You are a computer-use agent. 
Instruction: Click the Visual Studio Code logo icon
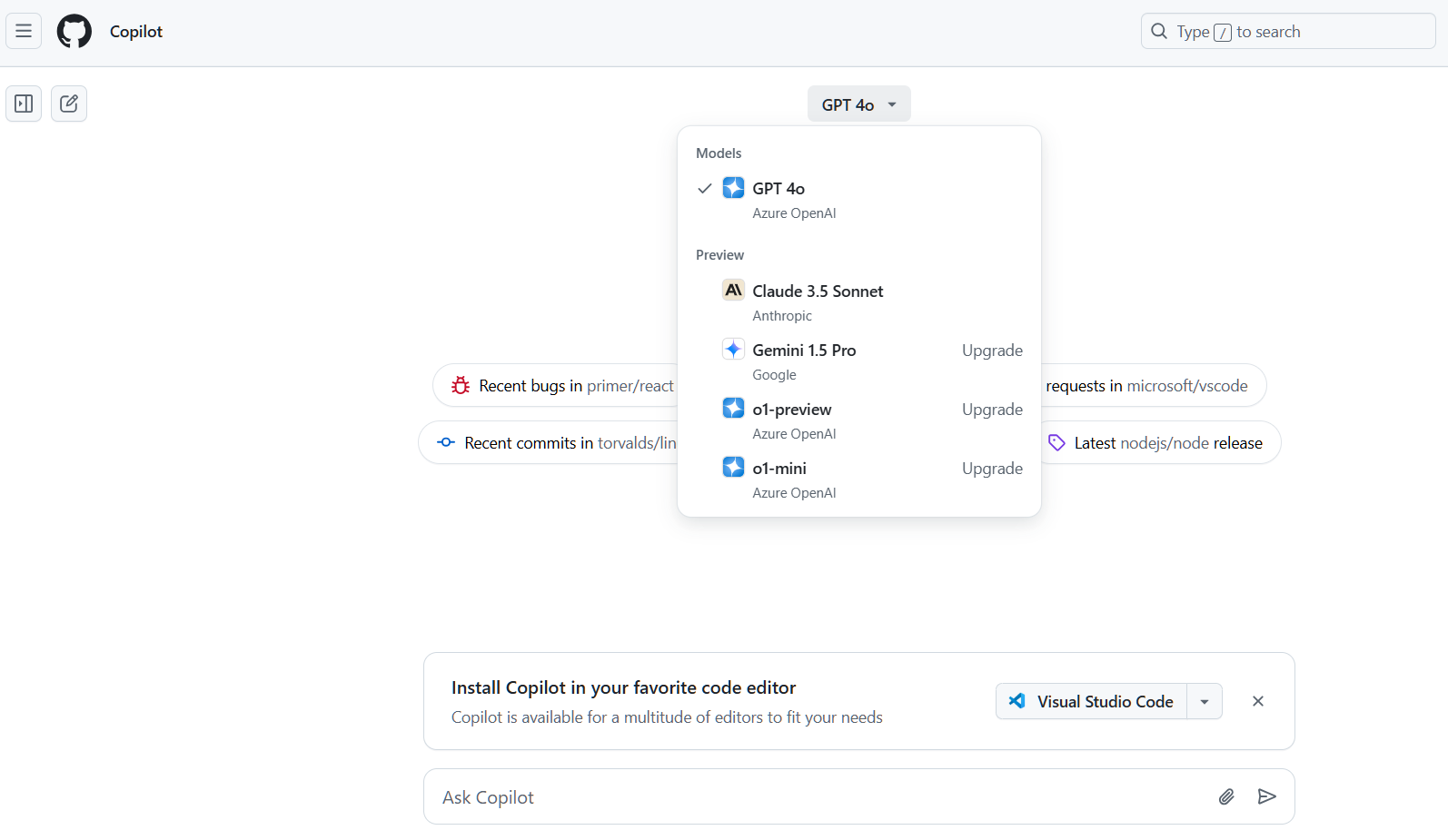pos(1017,701)
